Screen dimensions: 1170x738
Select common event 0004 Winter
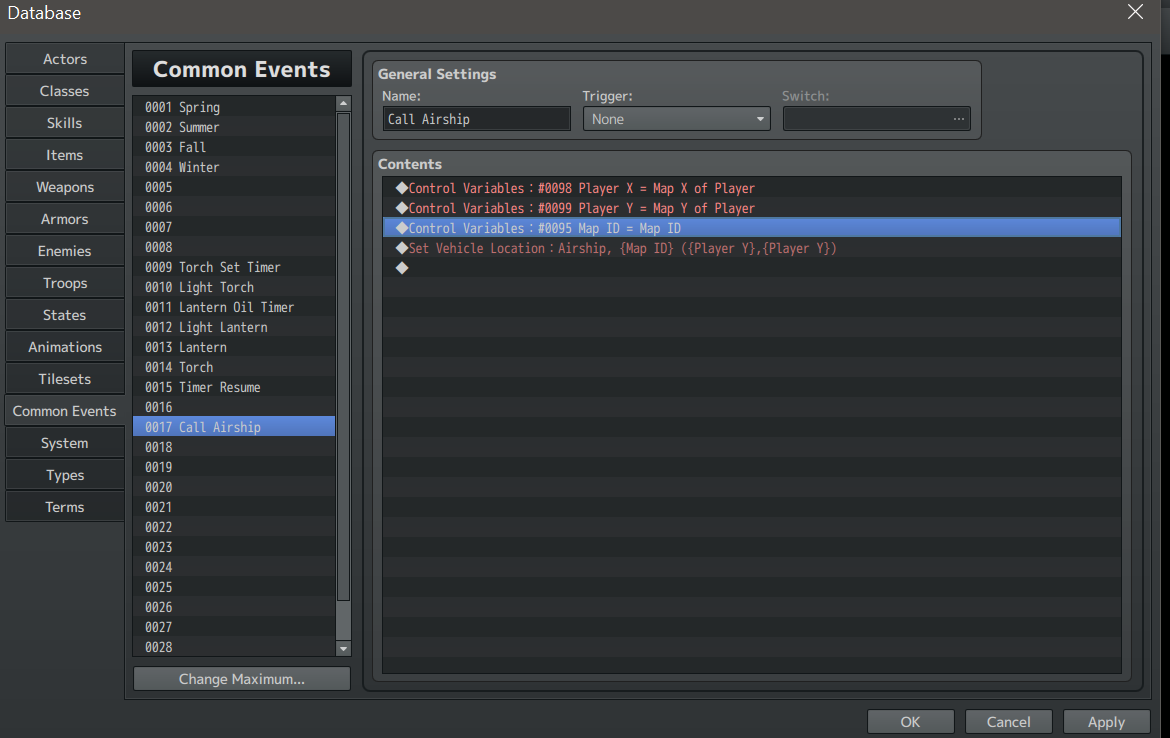234,168
